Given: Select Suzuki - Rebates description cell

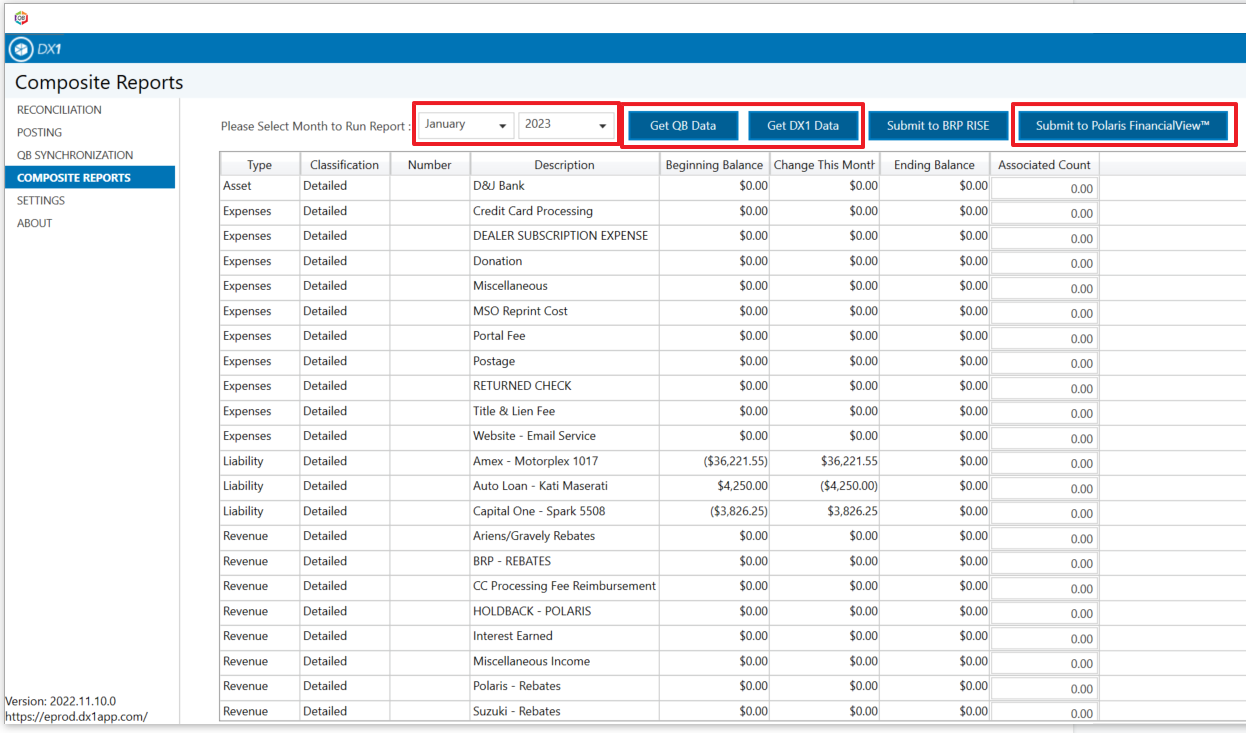Looking at the screenshot, I should point(565,711).
